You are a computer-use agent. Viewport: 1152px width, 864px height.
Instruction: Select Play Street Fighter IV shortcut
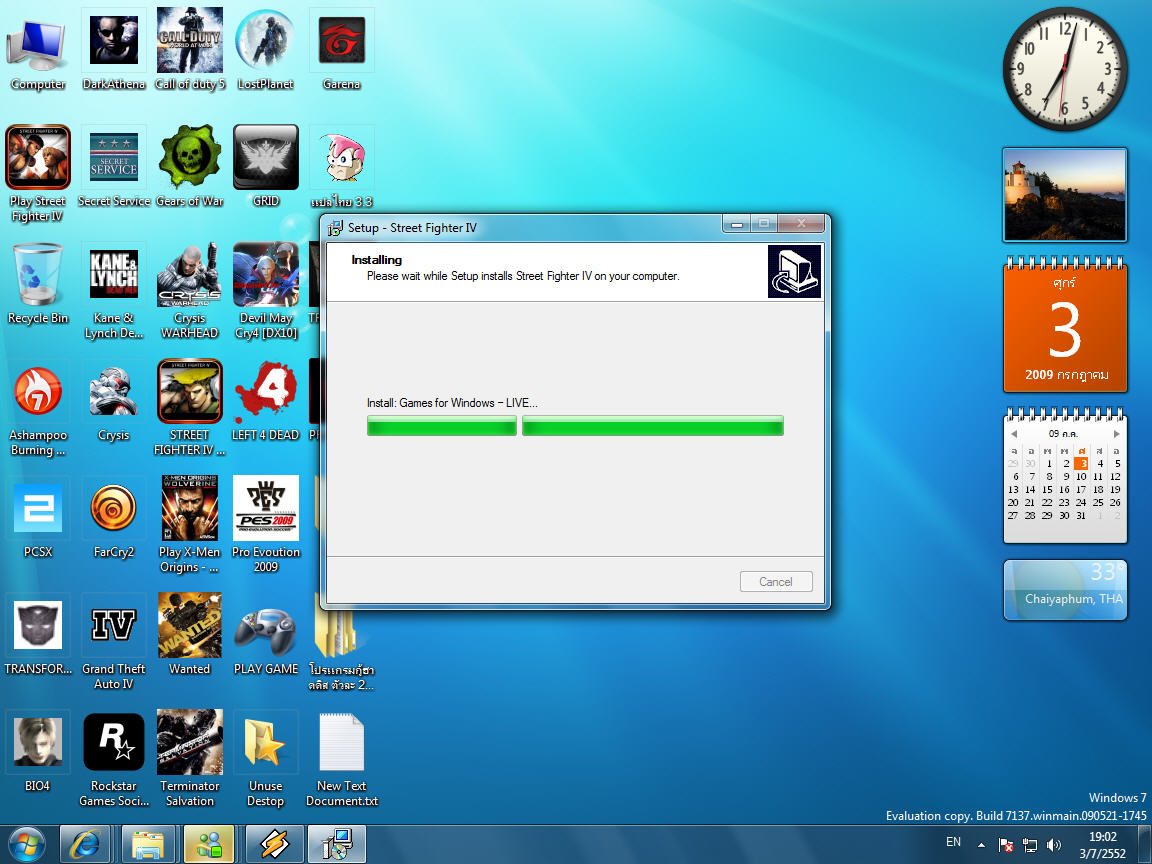[37, 174]
